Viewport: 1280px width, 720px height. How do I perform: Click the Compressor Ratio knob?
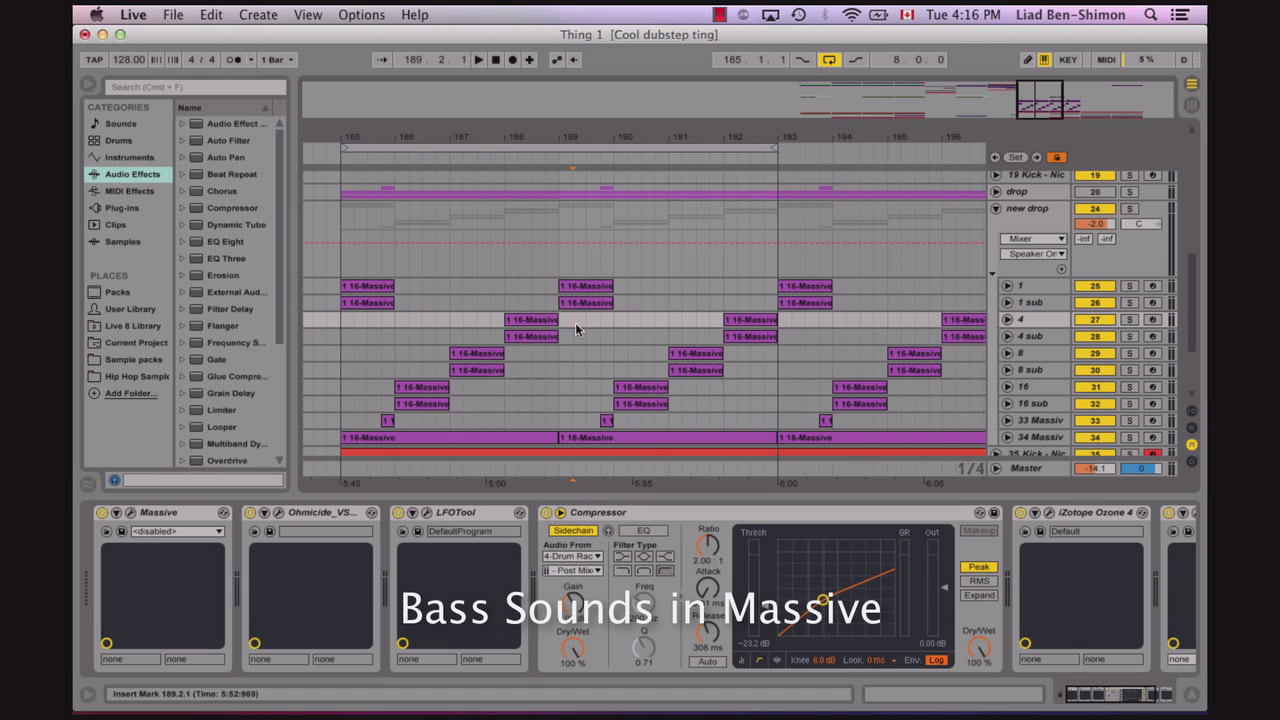[x=707, y=545]
